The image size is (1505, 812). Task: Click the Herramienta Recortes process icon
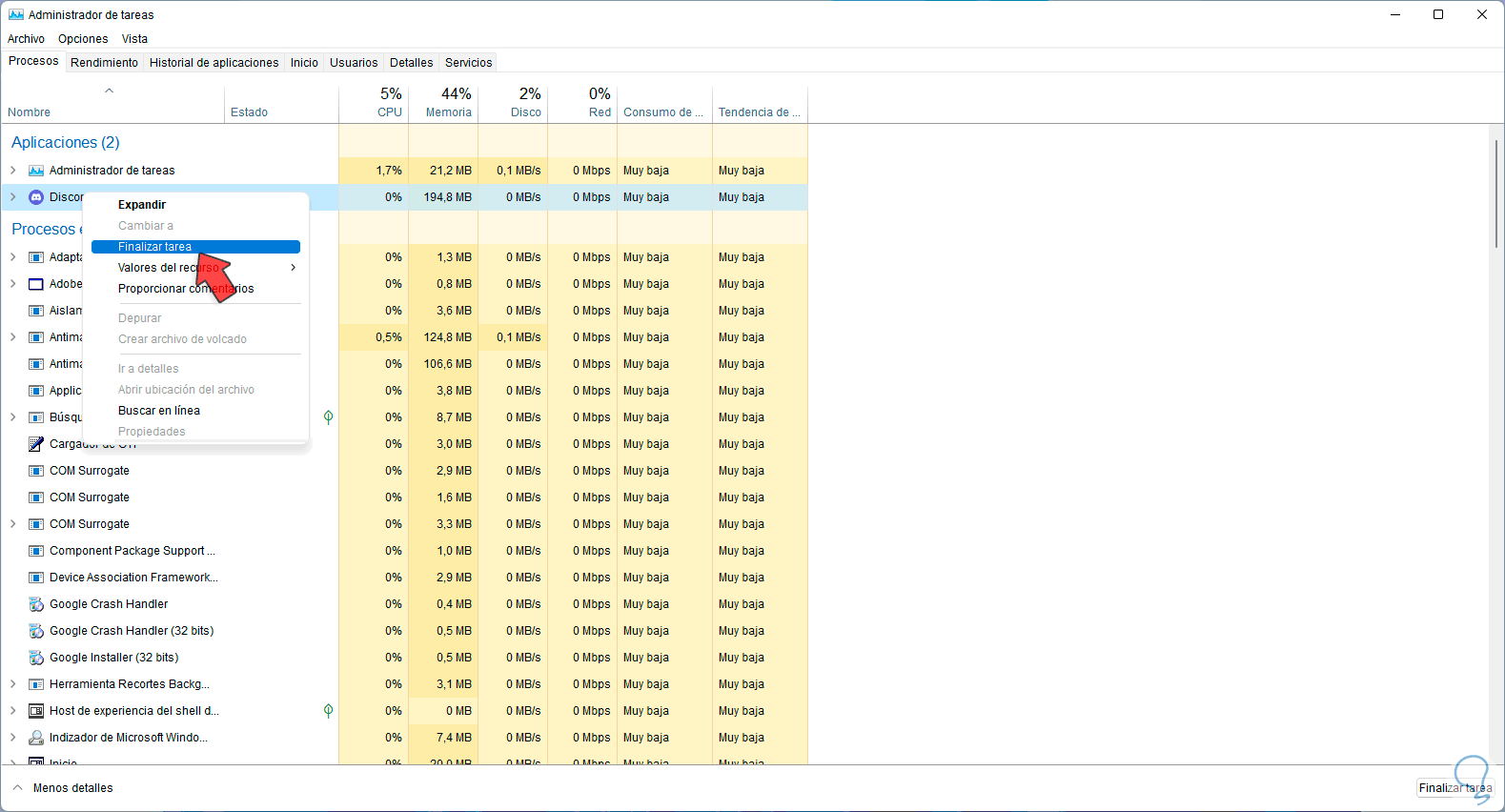[x=36, y=684]
